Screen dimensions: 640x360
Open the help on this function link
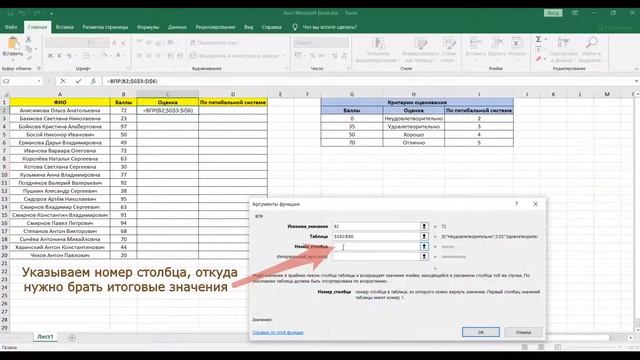pos(278,333)
